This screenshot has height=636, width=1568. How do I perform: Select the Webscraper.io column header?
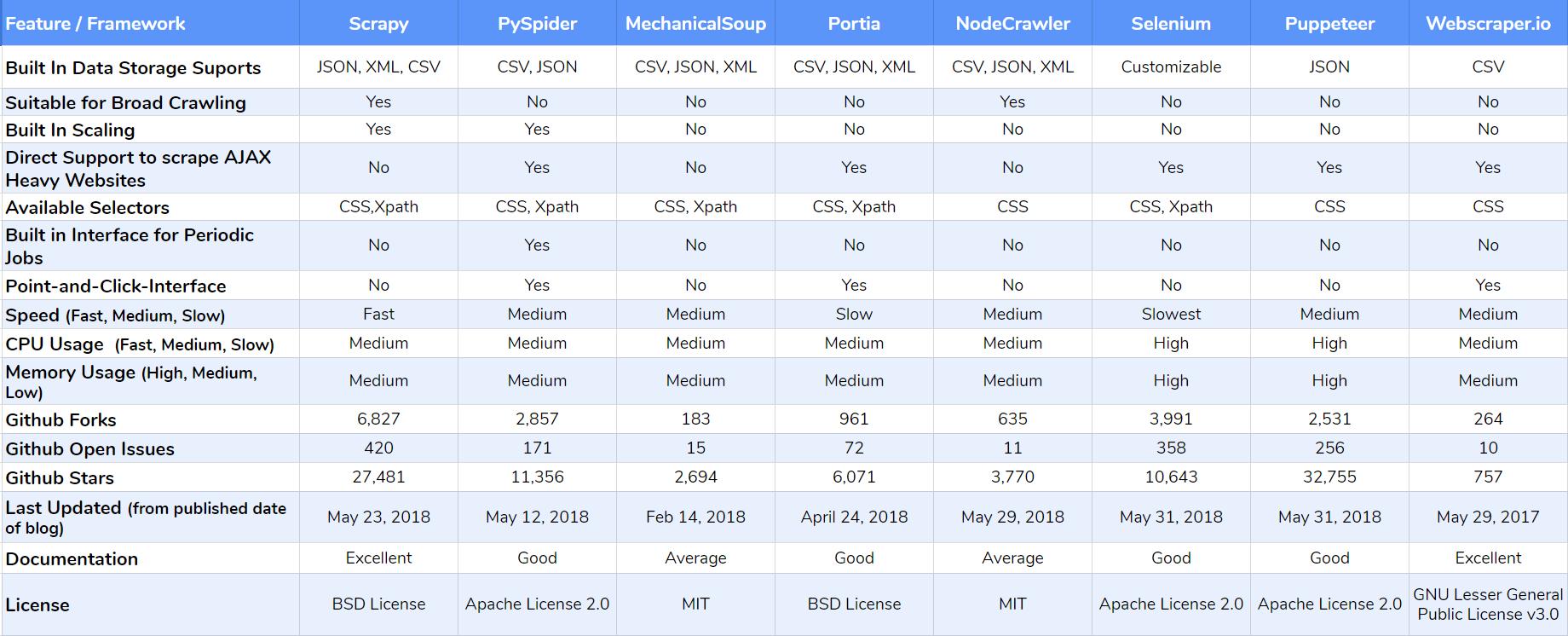click(1488, 23)
